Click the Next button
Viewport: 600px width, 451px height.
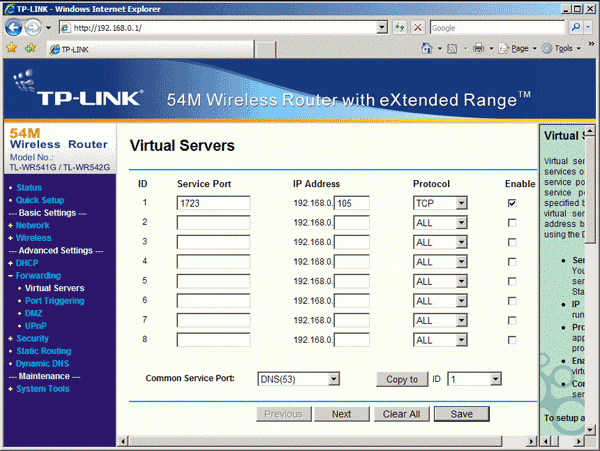tap(341, 414)
